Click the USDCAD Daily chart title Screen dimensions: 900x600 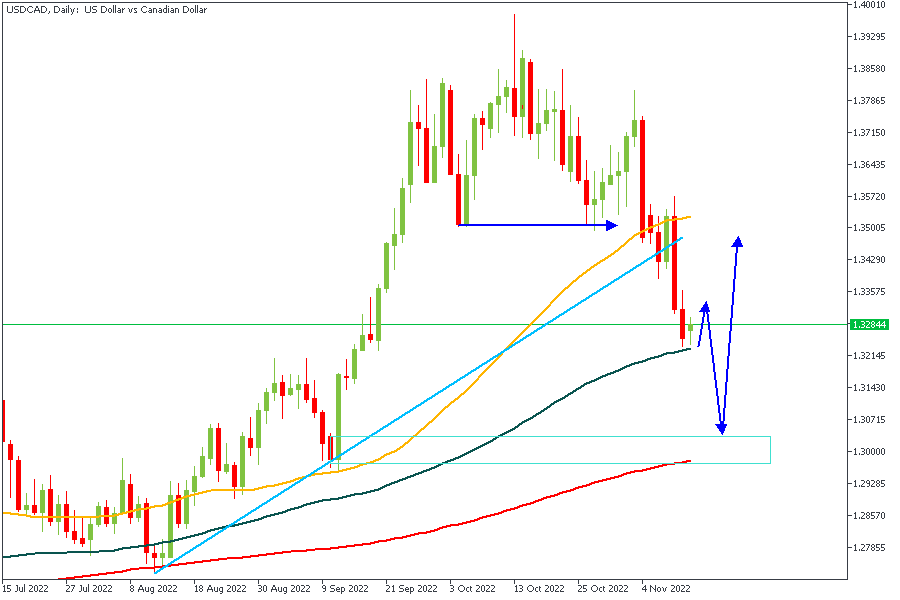click(x=105, y=10)
